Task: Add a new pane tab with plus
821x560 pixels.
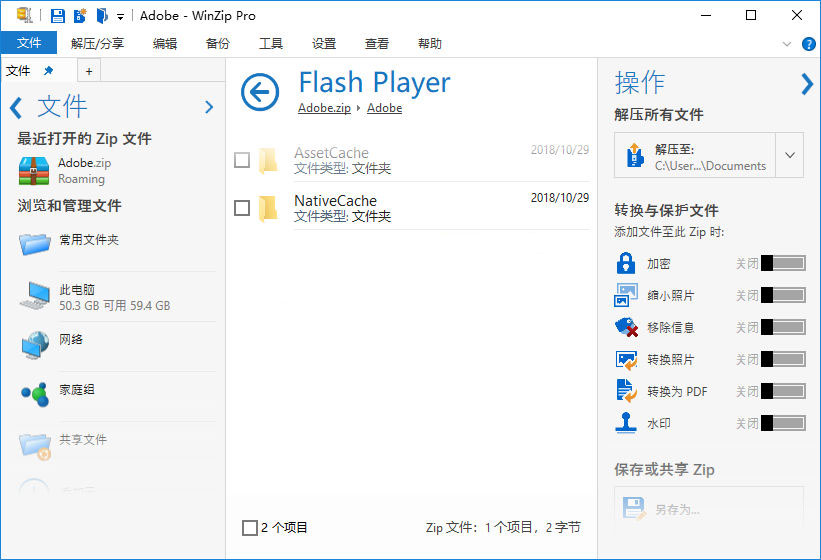Action: click(89, 71)
